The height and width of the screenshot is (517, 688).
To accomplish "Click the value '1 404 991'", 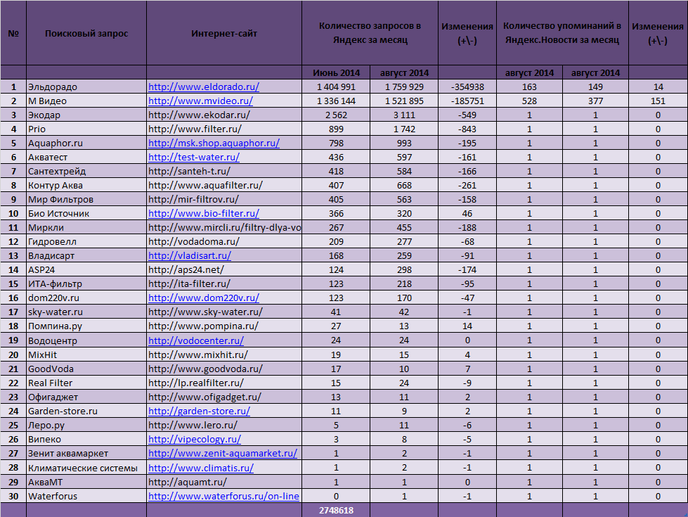I will click(x=336, y=87).
